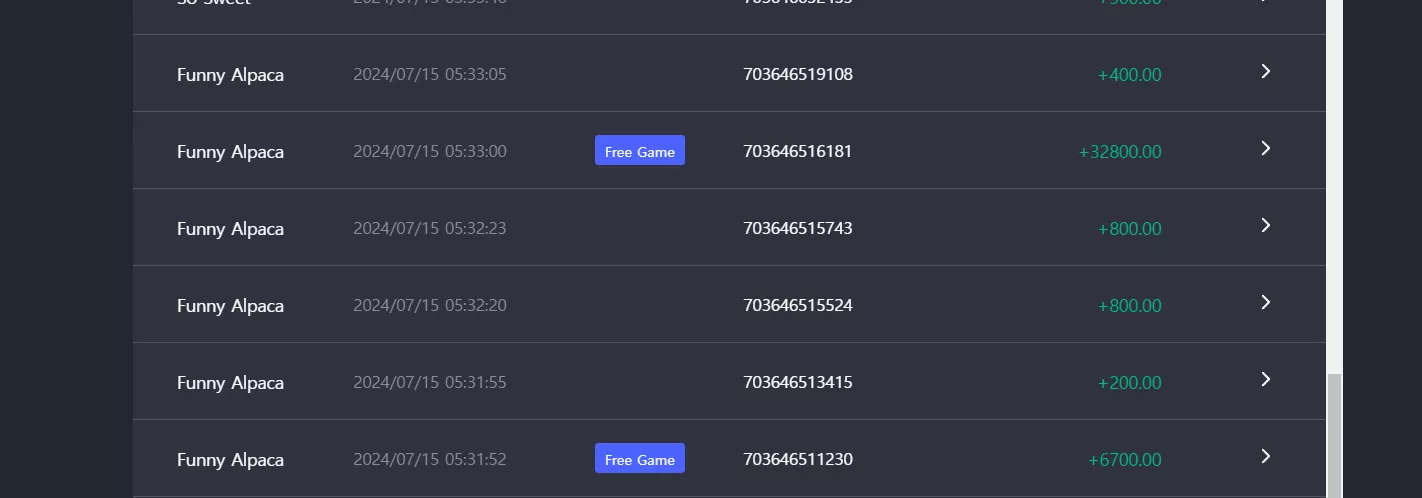
Task: Click the Free Game badge at 05:31:52
Action: (x=640, y=459)
